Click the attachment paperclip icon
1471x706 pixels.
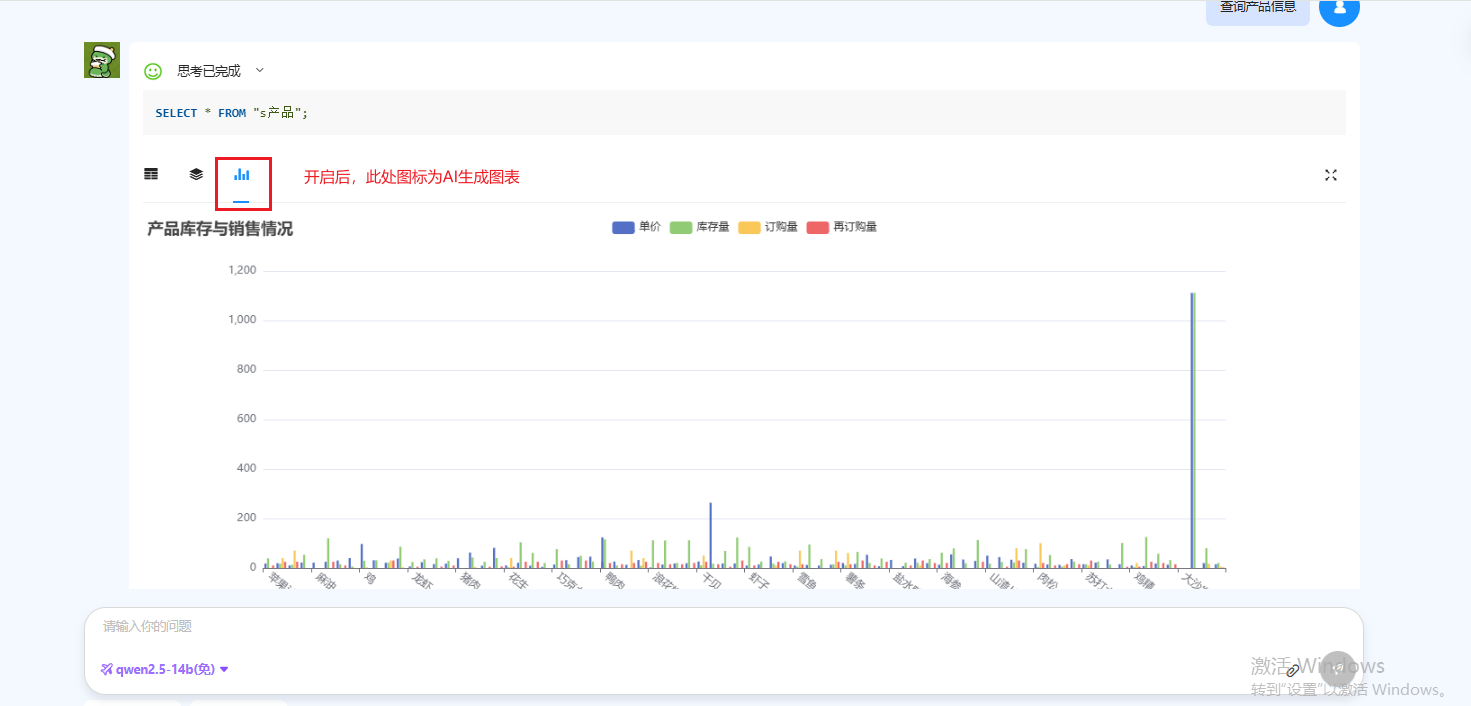pyautogui.click(x=1292, y=670)
